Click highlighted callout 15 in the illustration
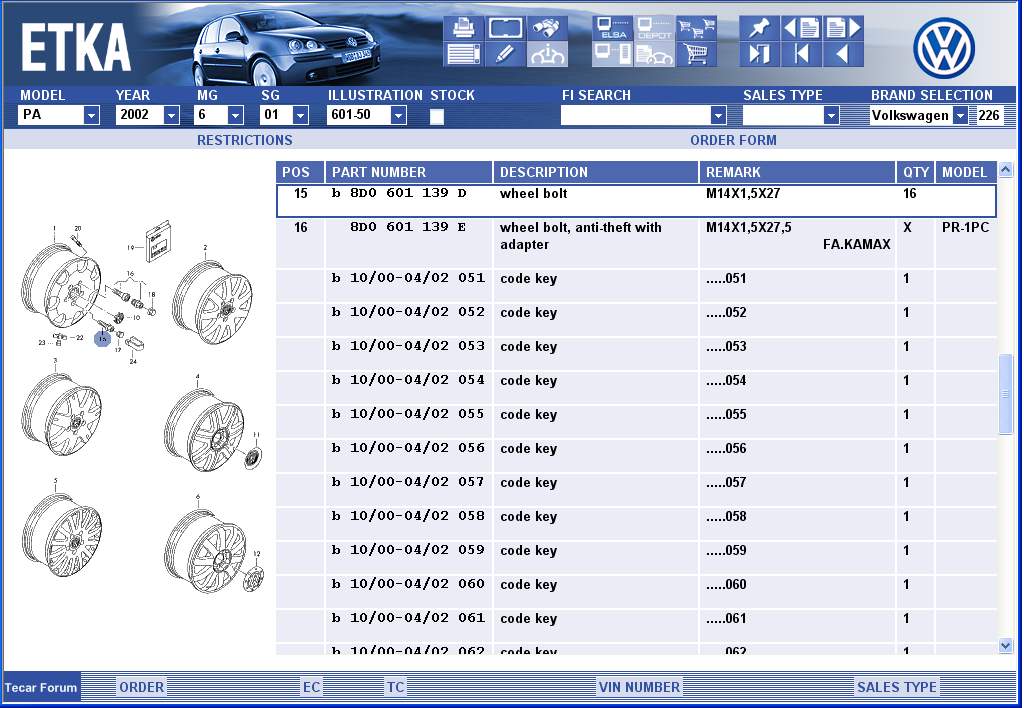 [103, 339]
